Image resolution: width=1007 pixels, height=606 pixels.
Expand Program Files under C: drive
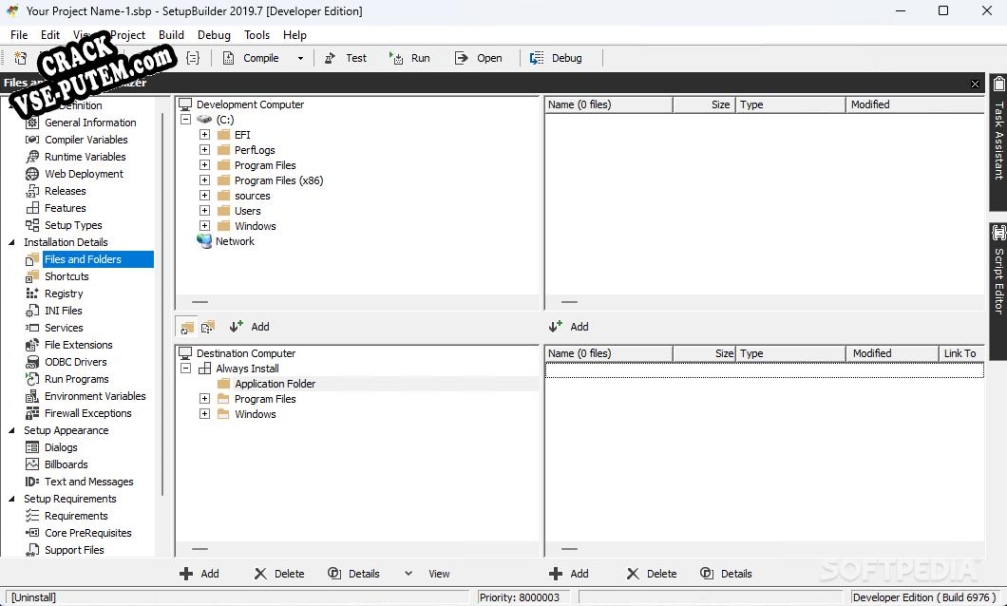point(204,165)
